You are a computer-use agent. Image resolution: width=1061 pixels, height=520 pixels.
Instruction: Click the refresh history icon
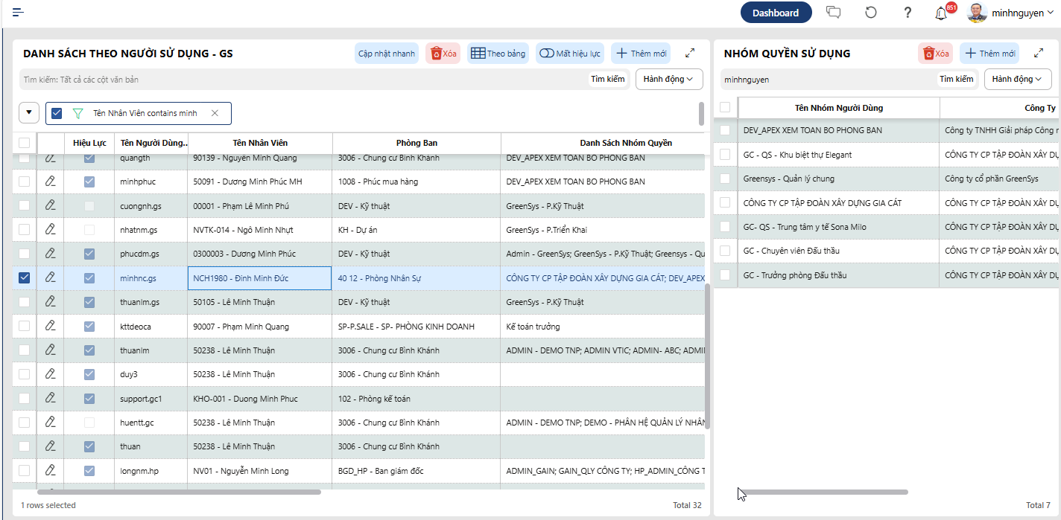tap(871, 12)
